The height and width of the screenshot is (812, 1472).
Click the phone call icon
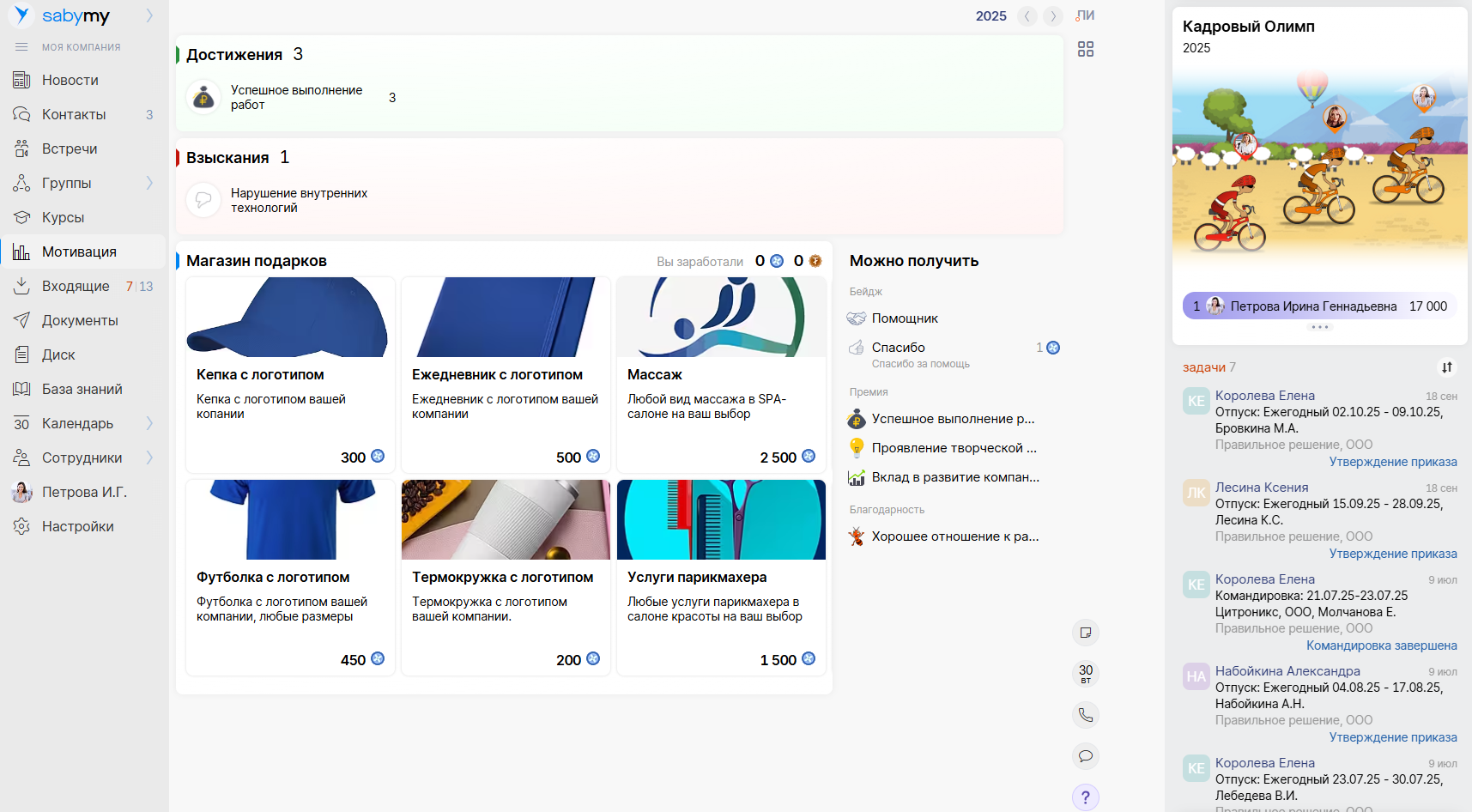point(1086,715)
